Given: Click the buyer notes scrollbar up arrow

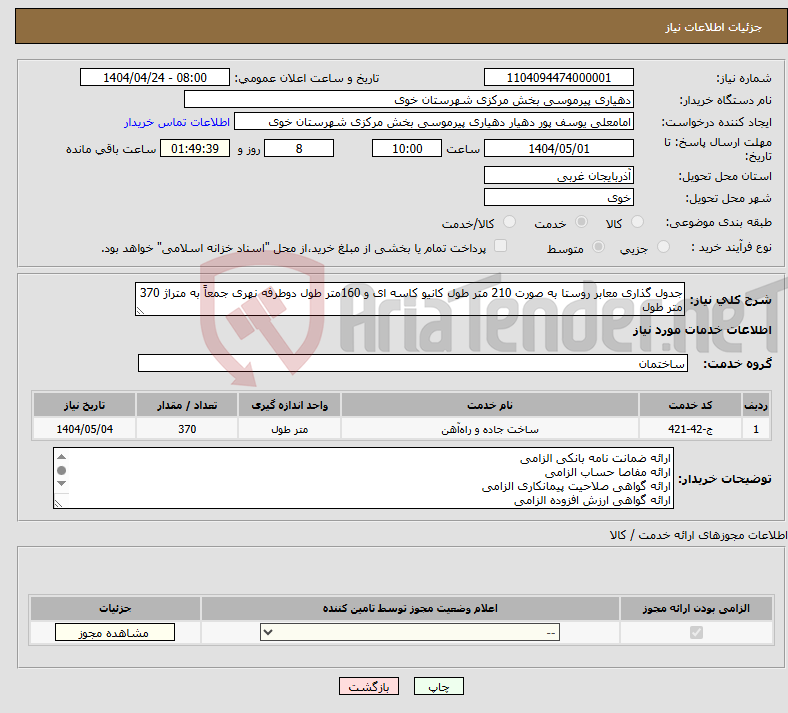Looking at the screenshot, I should point(61,457).
